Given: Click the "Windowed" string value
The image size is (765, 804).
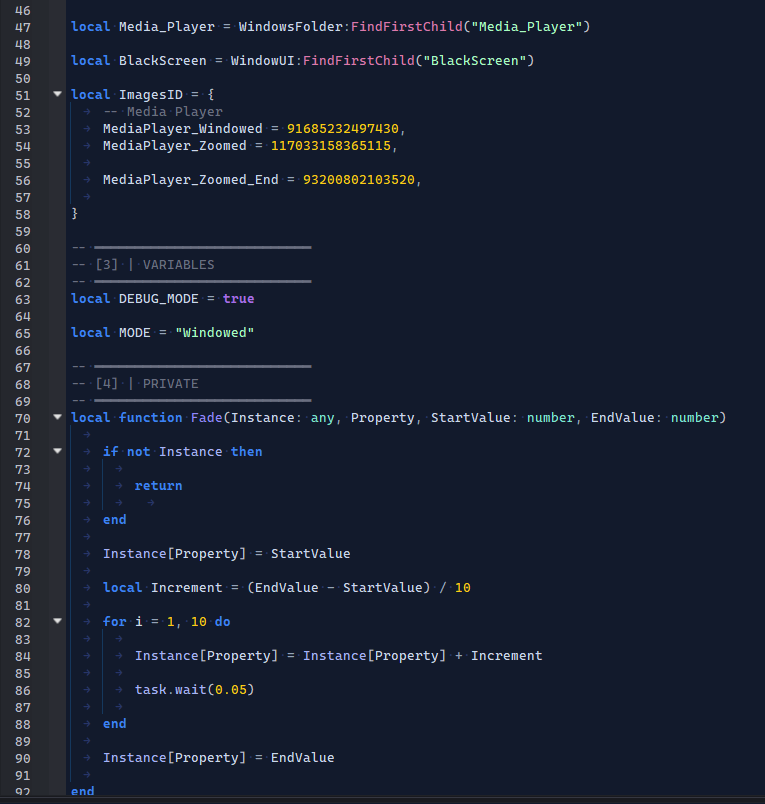Looking at the screenshot, I should [214, 332].
